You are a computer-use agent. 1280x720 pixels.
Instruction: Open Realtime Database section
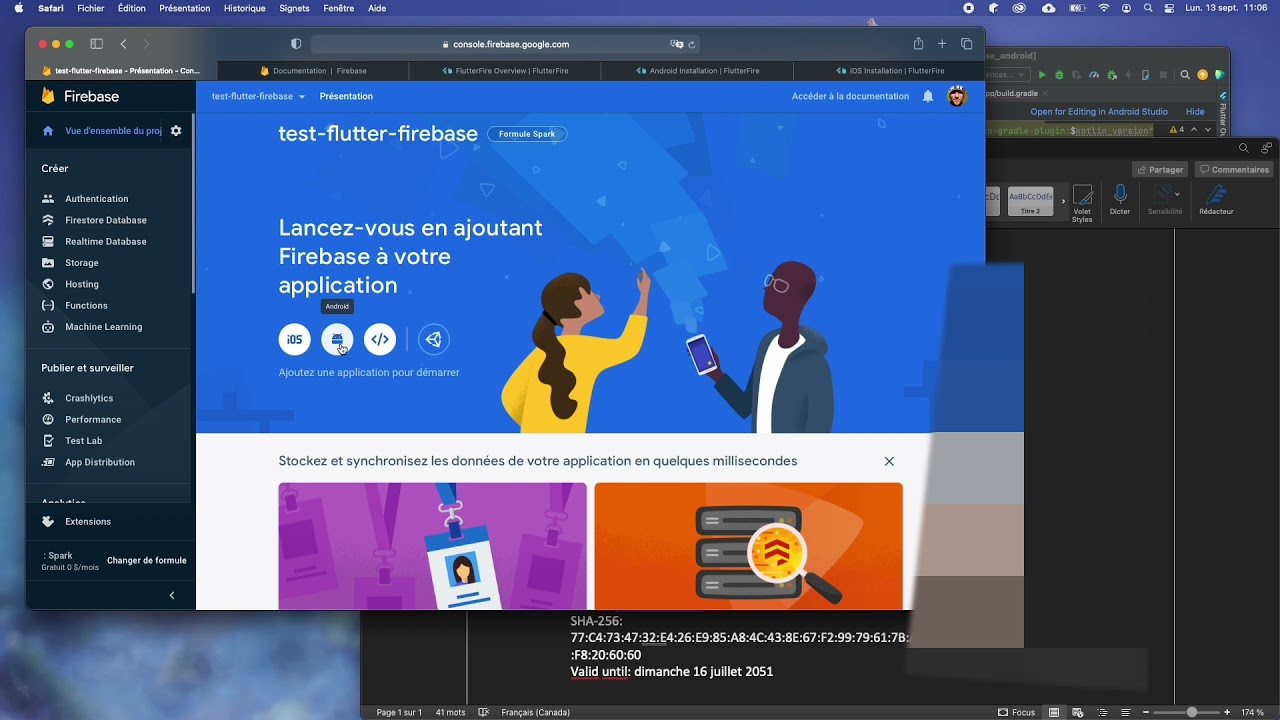coord(93,241)
